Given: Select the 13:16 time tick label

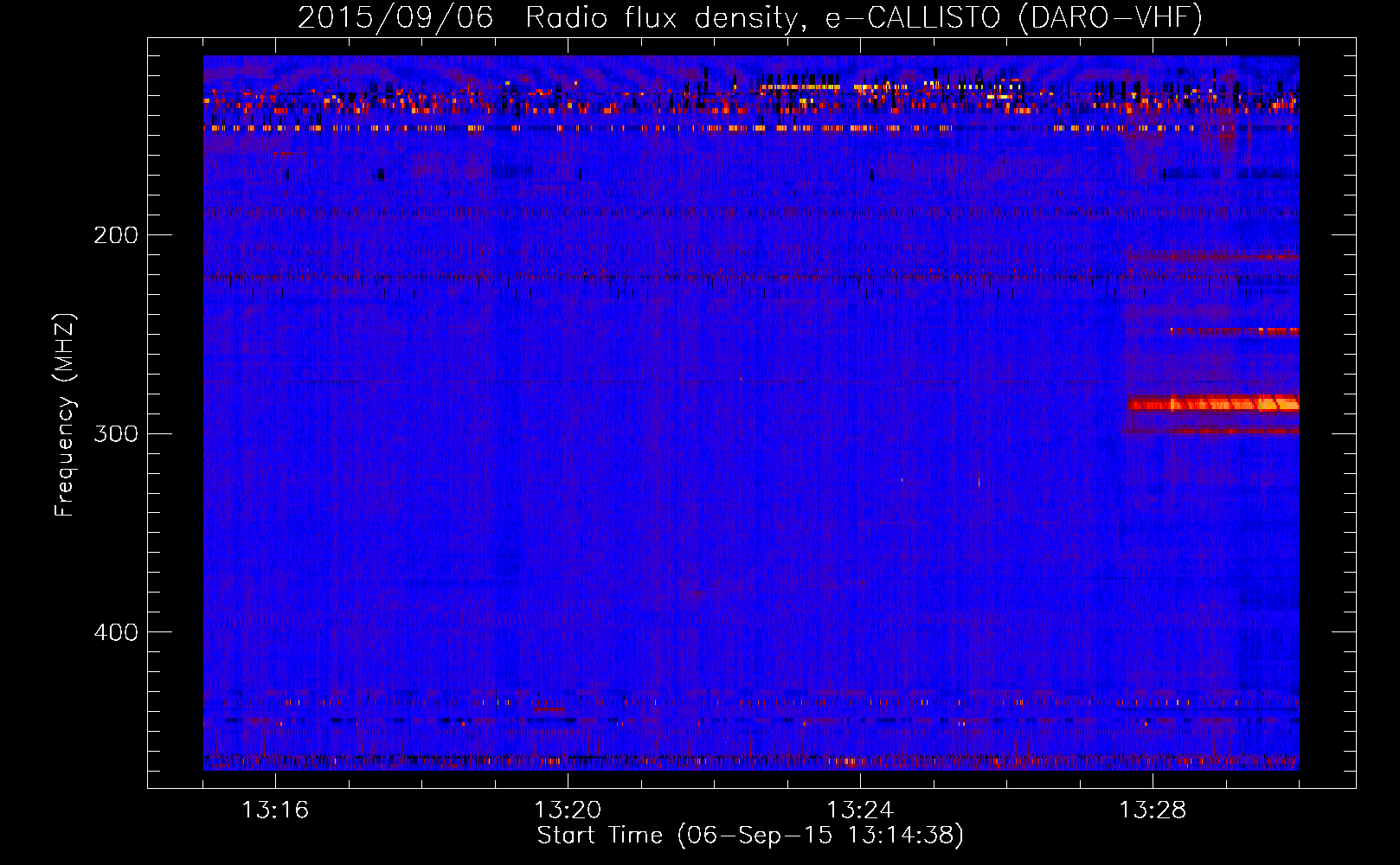Looking at the screenshot, I should (x=275, y=811).
